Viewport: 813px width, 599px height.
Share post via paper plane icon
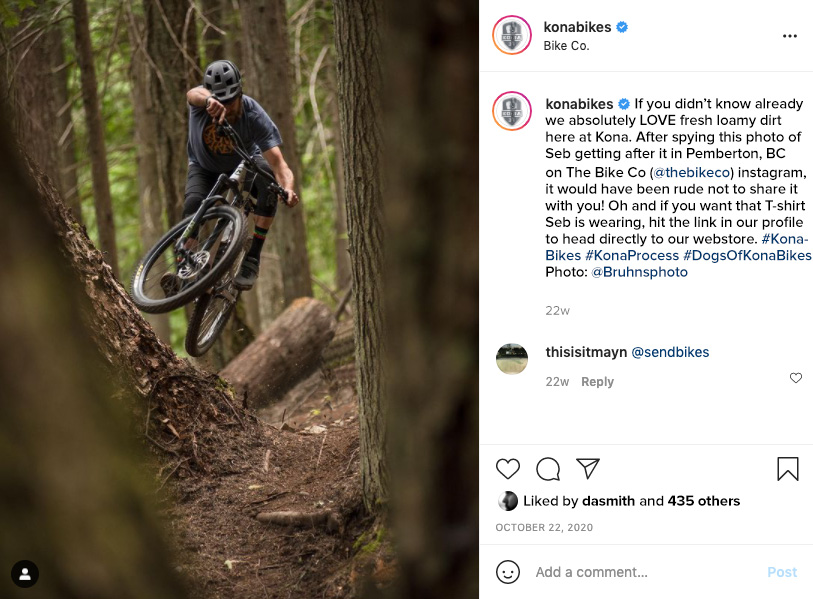coord(588,469)
